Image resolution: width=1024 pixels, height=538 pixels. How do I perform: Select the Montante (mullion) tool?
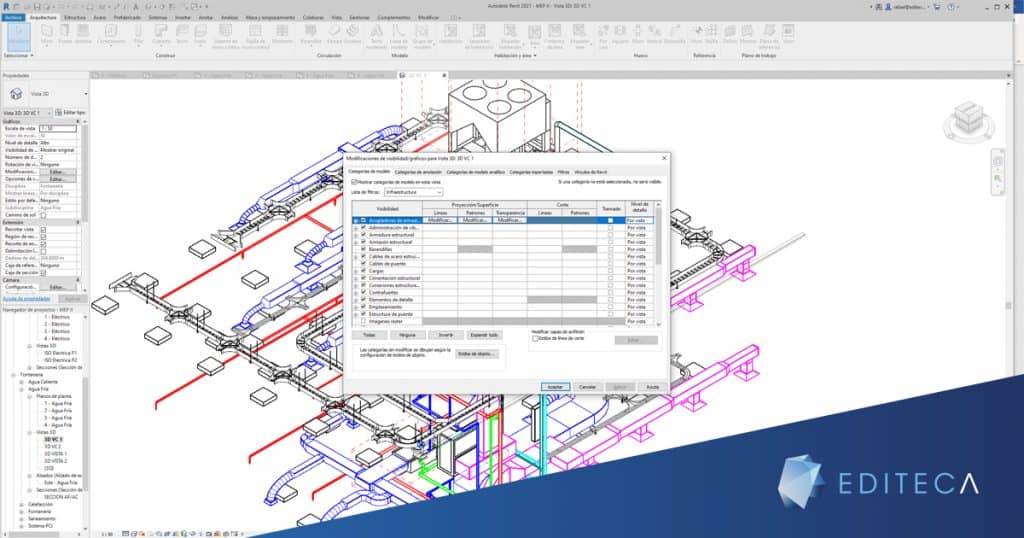[x=282, y=34]
